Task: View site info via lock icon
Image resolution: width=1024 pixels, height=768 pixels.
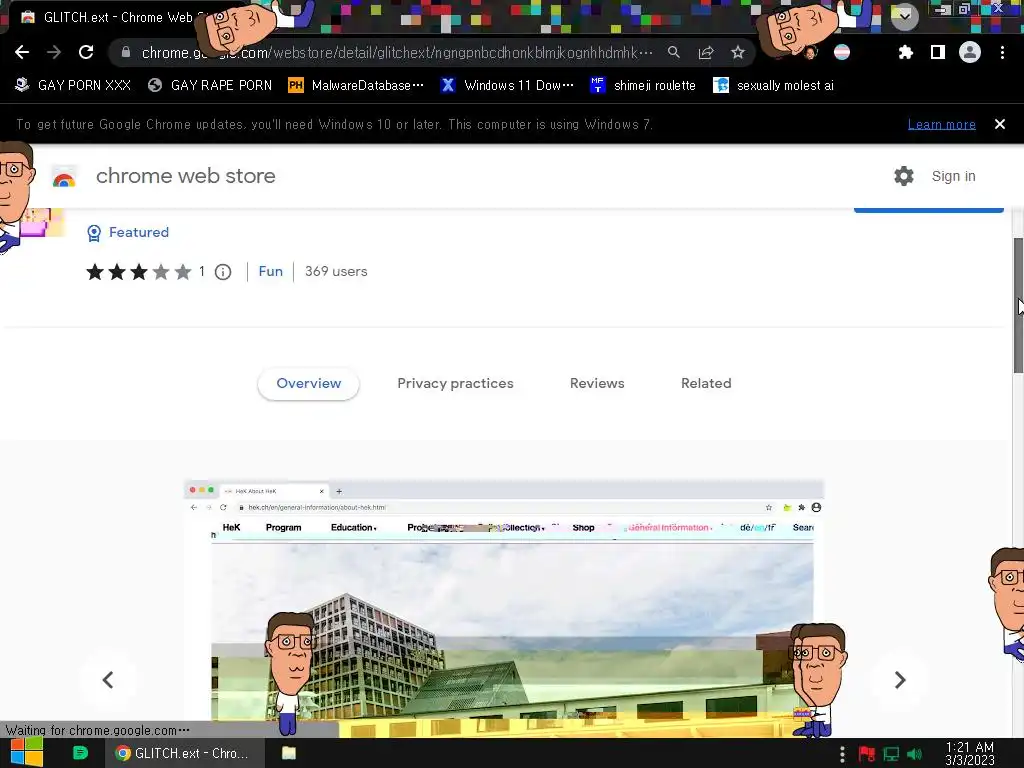Action: [125, 52]
